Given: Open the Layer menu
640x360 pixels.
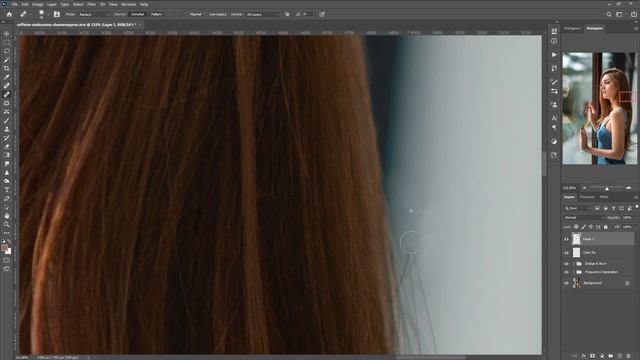Looking at the screenshot, I should (x=52, y=4).
